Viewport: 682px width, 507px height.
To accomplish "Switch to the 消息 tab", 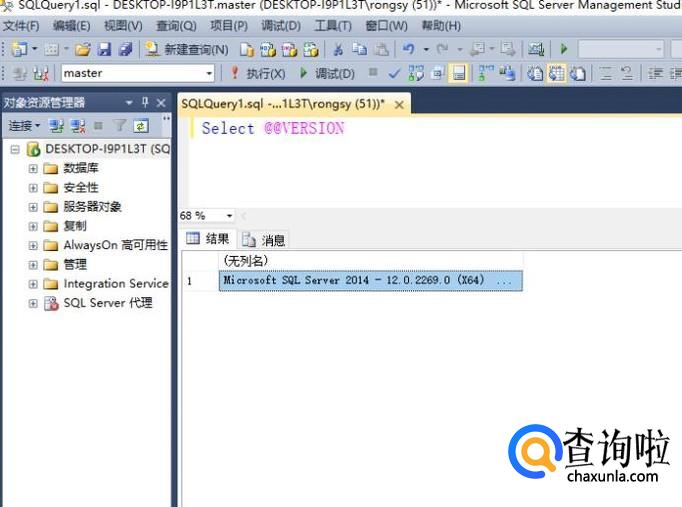I will coord(264,240).
